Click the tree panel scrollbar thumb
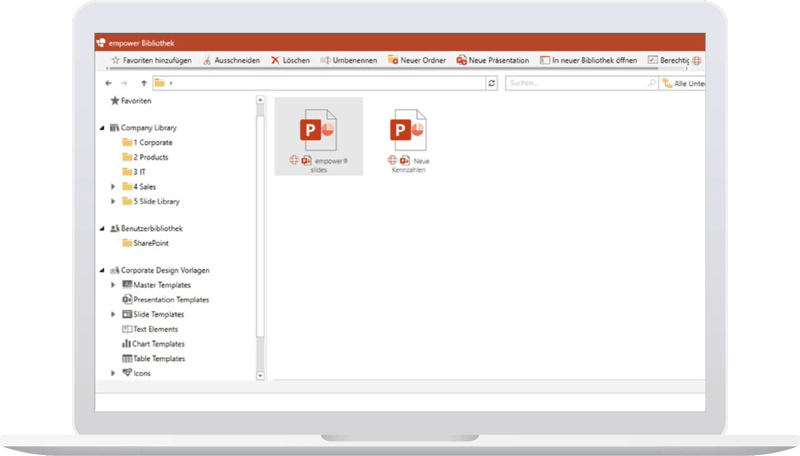 260,226
